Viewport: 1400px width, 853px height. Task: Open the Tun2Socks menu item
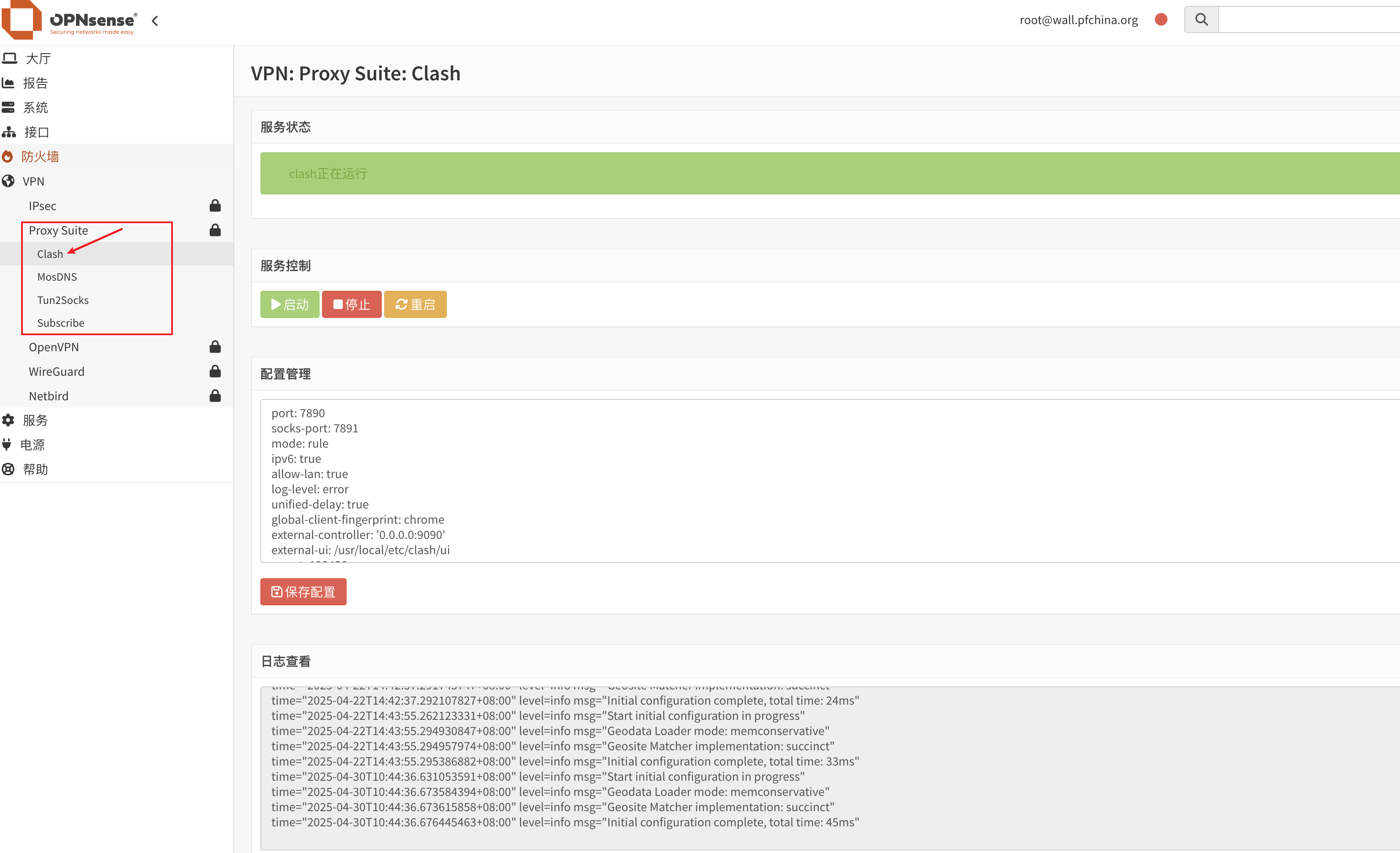click(x=63, y=300)
